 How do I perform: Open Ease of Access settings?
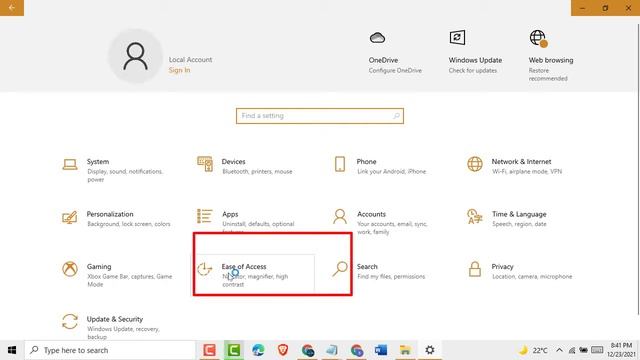click(254, 273)
